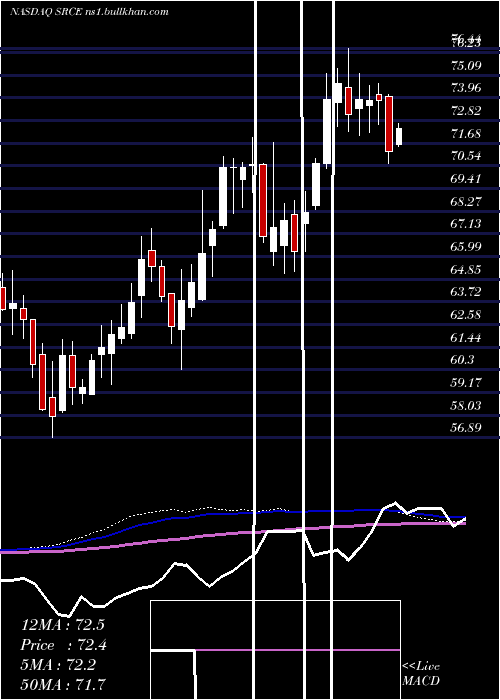Viewport: 500px width, 700px height.
Task: Click the NASDAQ SRCE ns1.bullkhan.com title text
Action: click(89, 12)
